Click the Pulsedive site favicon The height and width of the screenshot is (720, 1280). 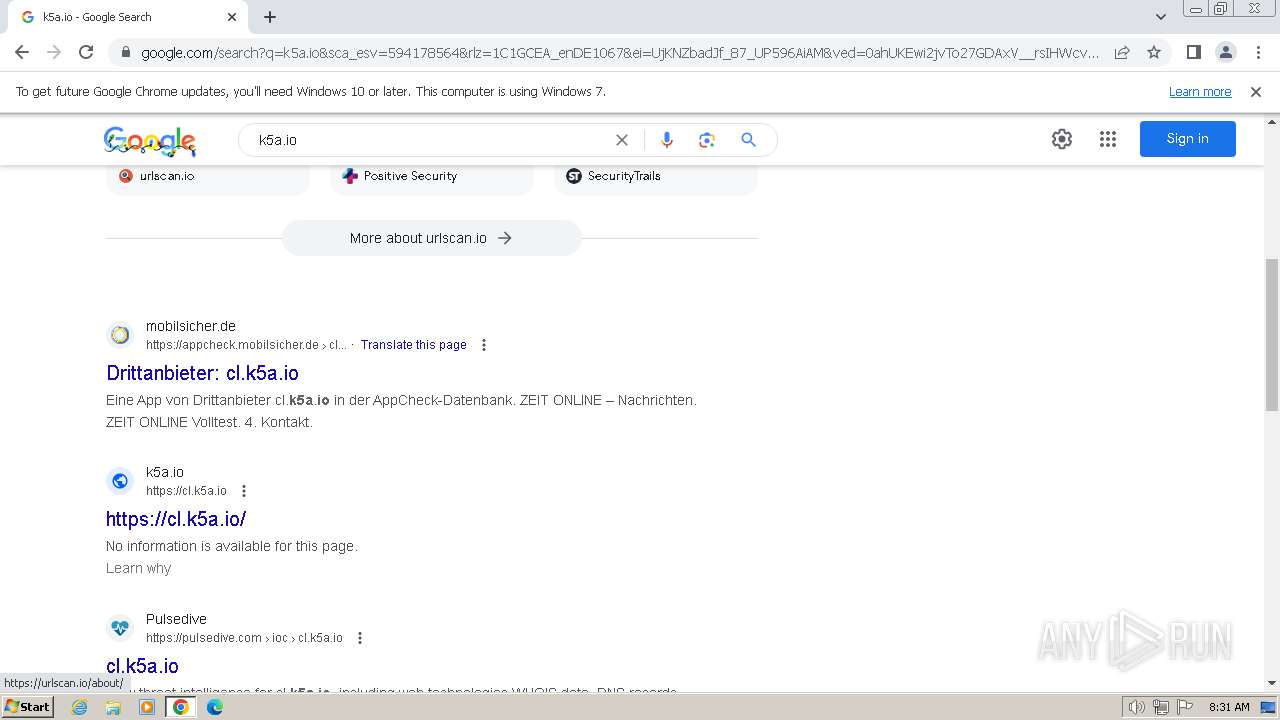(120, 628)
